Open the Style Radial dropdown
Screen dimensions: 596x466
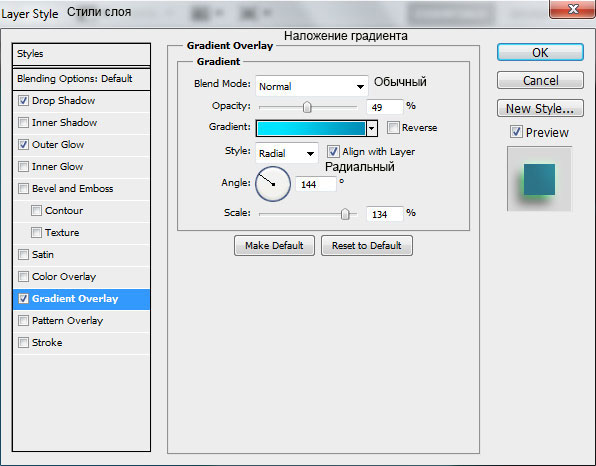287,153
